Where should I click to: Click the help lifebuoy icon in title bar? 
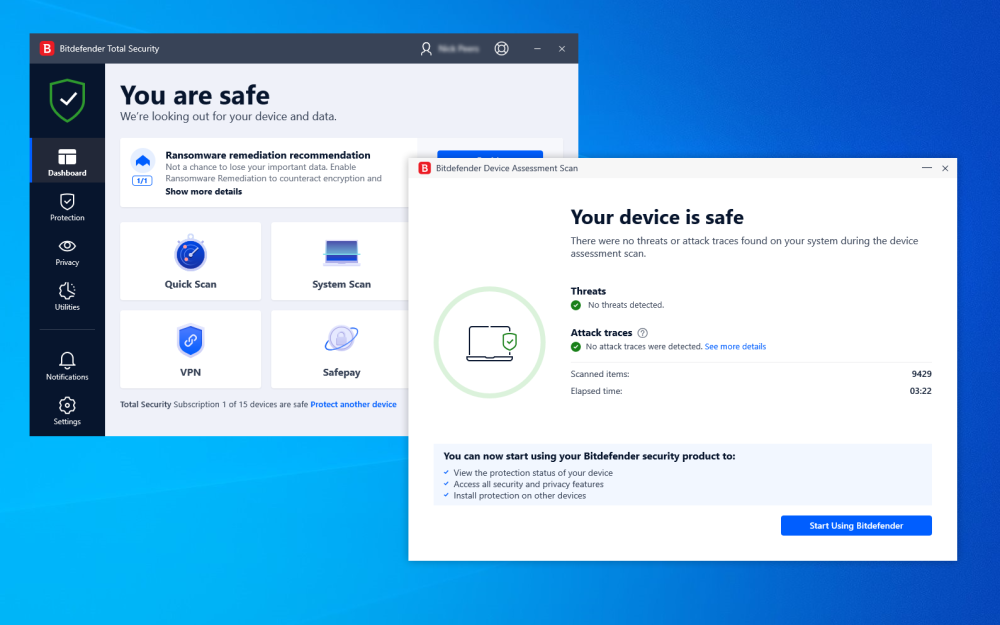502,48
